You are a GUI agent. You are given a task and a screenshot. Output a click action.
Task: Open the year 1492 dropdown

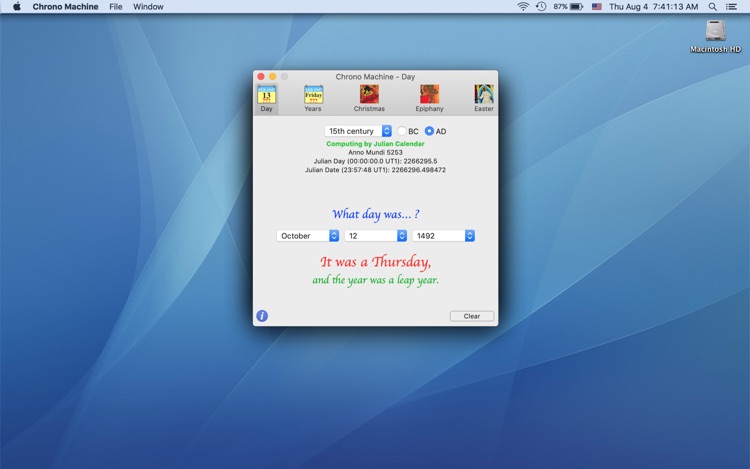pos(443,236)
